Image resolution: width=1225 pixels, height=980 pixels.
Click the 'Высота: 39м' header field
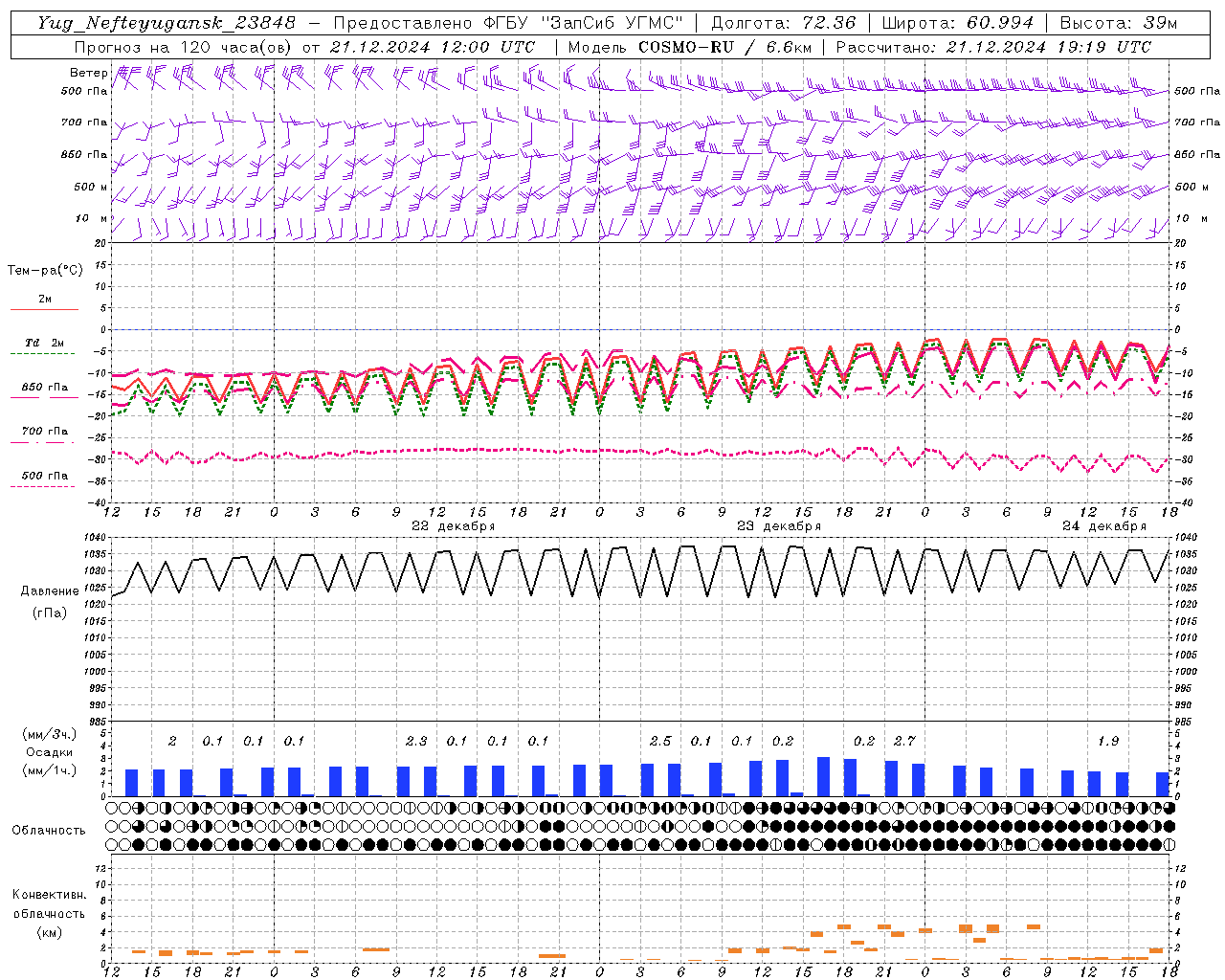tap(1119, 23)
